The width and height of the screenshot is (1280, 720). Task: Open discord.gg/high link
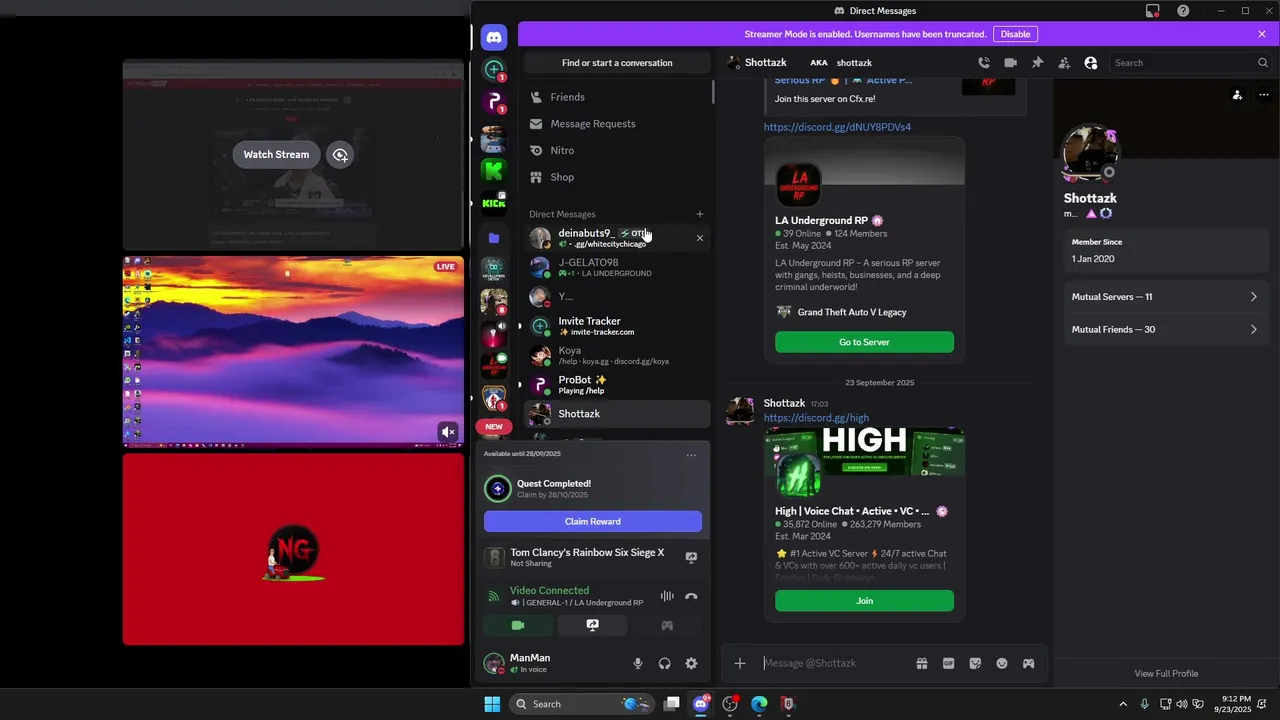pyautogui.click(x=816, y=418)
